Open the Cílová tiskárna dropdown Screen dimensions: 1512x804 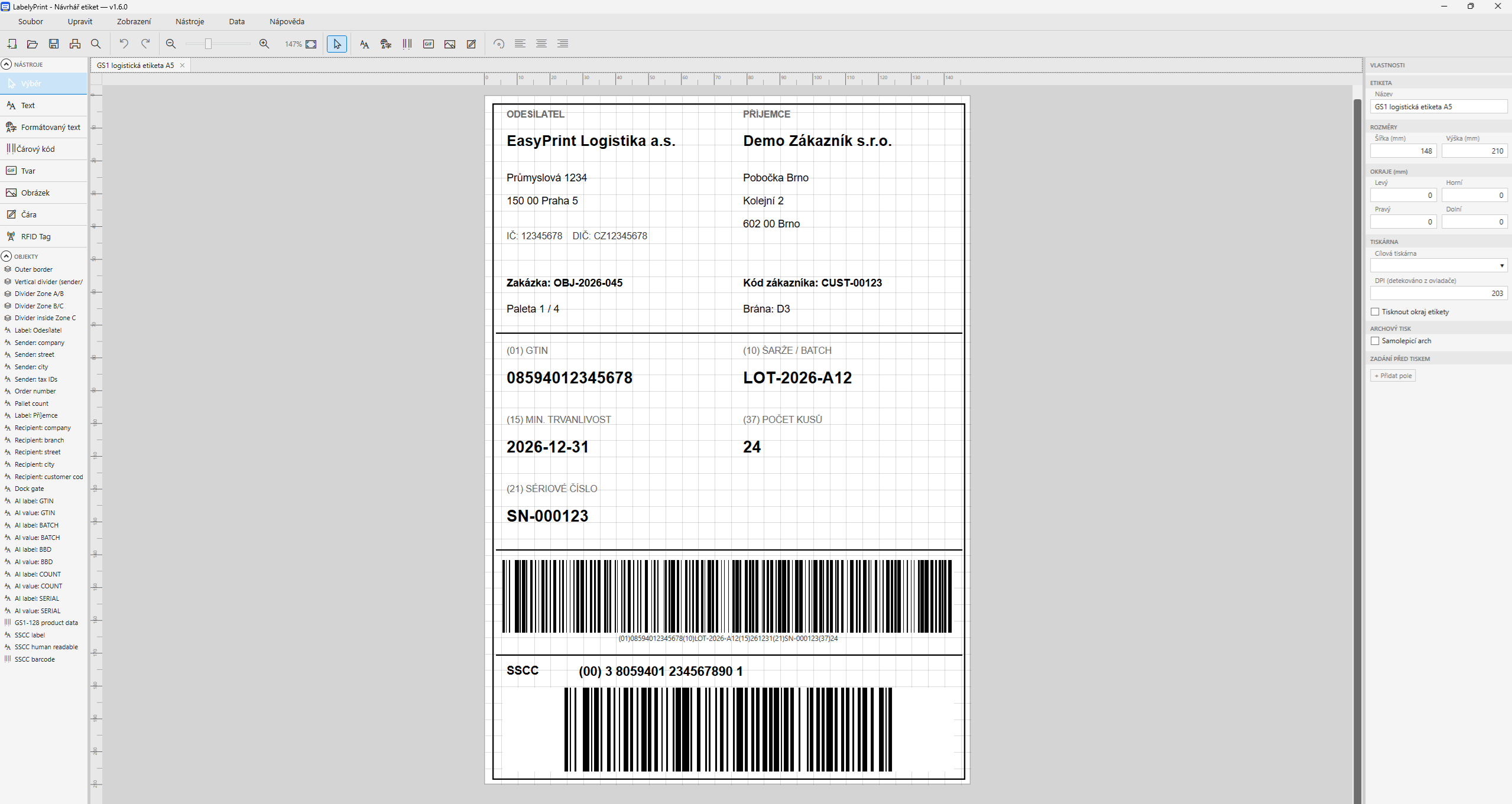[x=1439, y=266]
